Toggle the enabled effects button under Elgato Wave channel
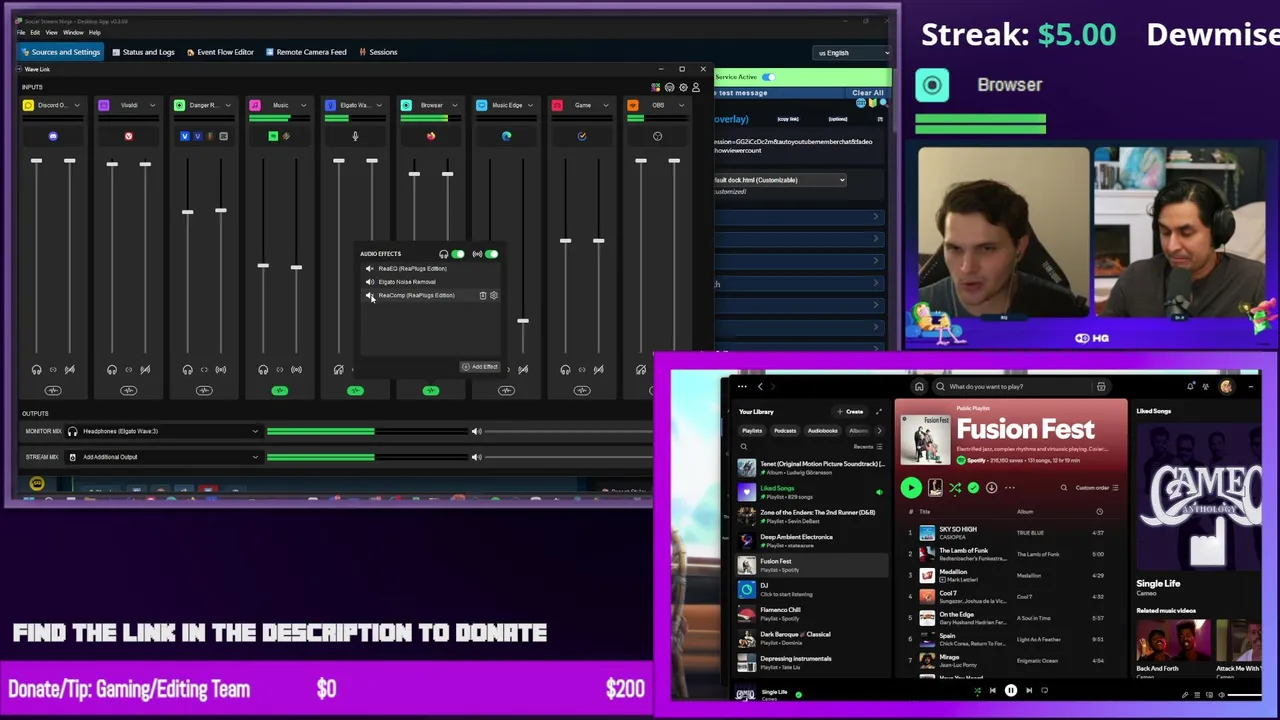 click(355, 391)
